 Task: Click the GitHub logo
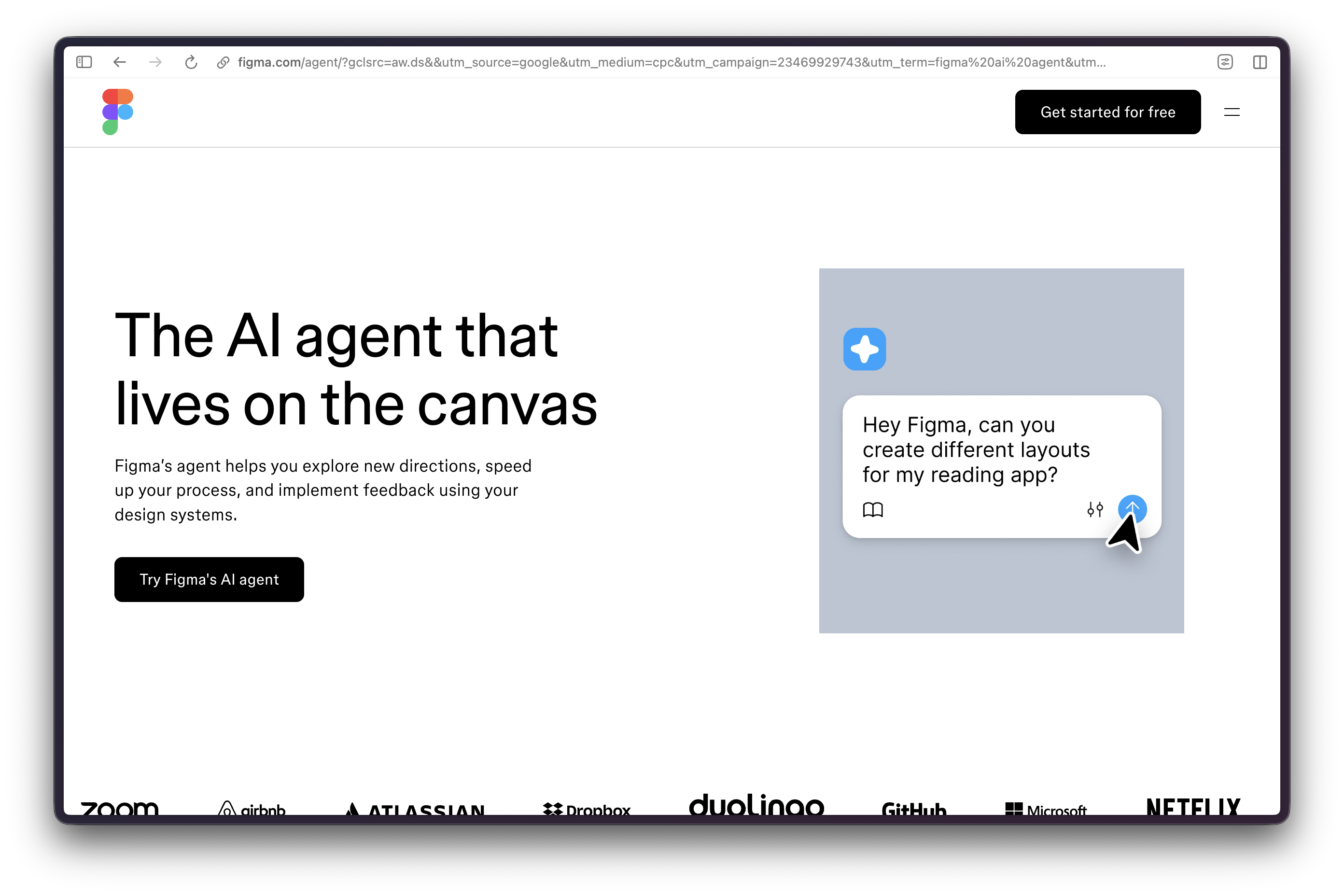coord(914,808)
